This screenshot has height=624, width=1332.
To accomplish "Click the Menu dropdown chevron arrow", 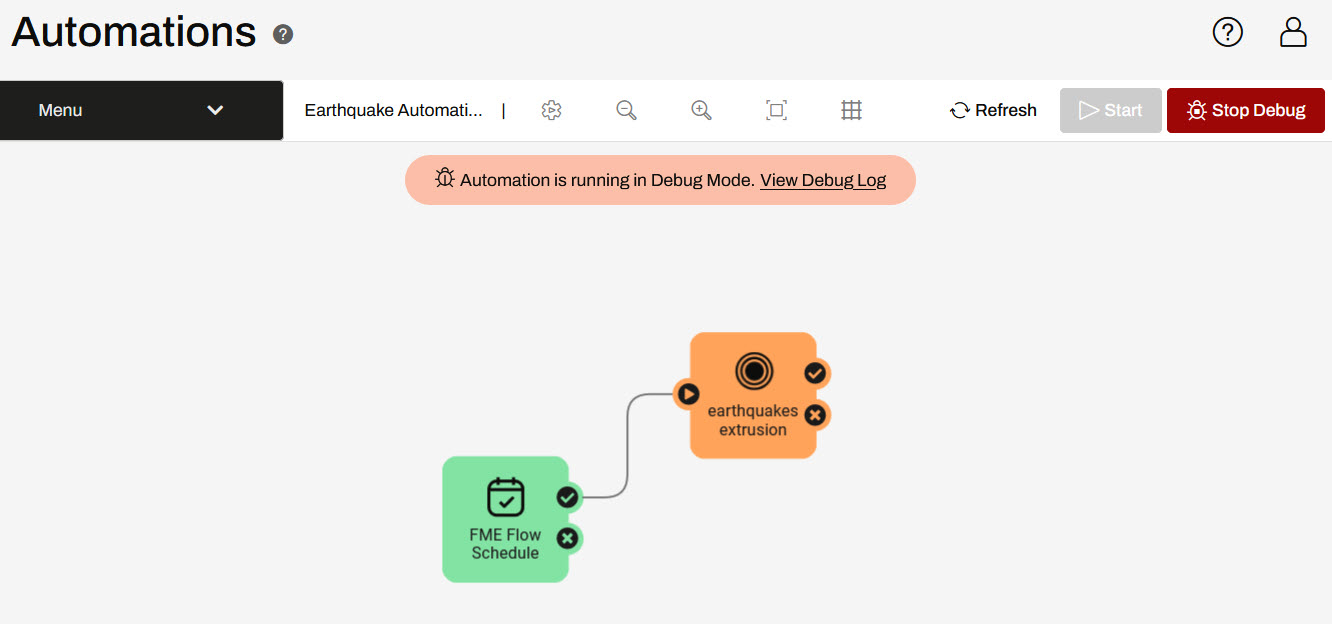I will pos(215,110).
